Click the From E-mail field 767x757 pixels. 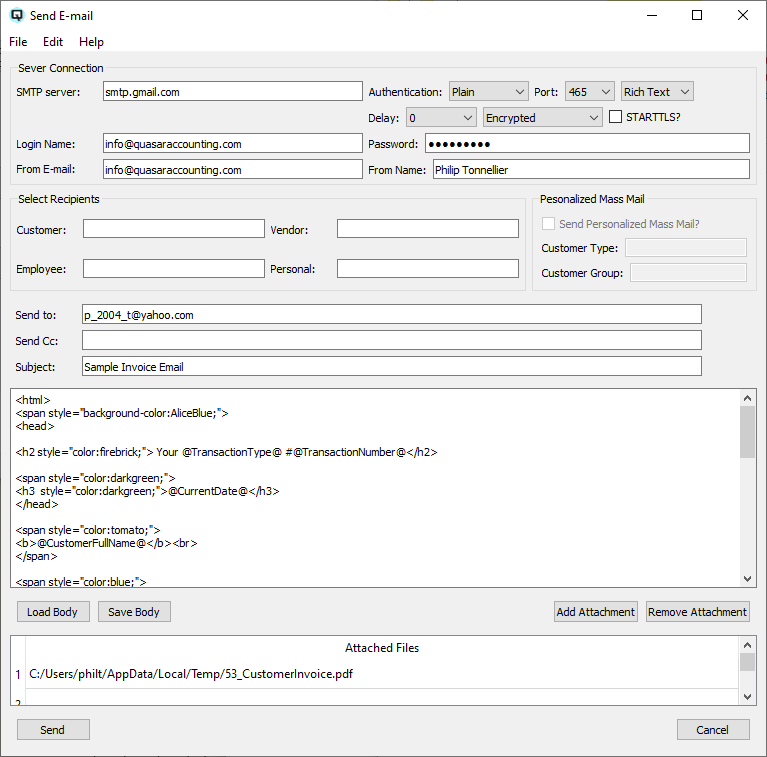pyautogui.click(x=232, y=169)
